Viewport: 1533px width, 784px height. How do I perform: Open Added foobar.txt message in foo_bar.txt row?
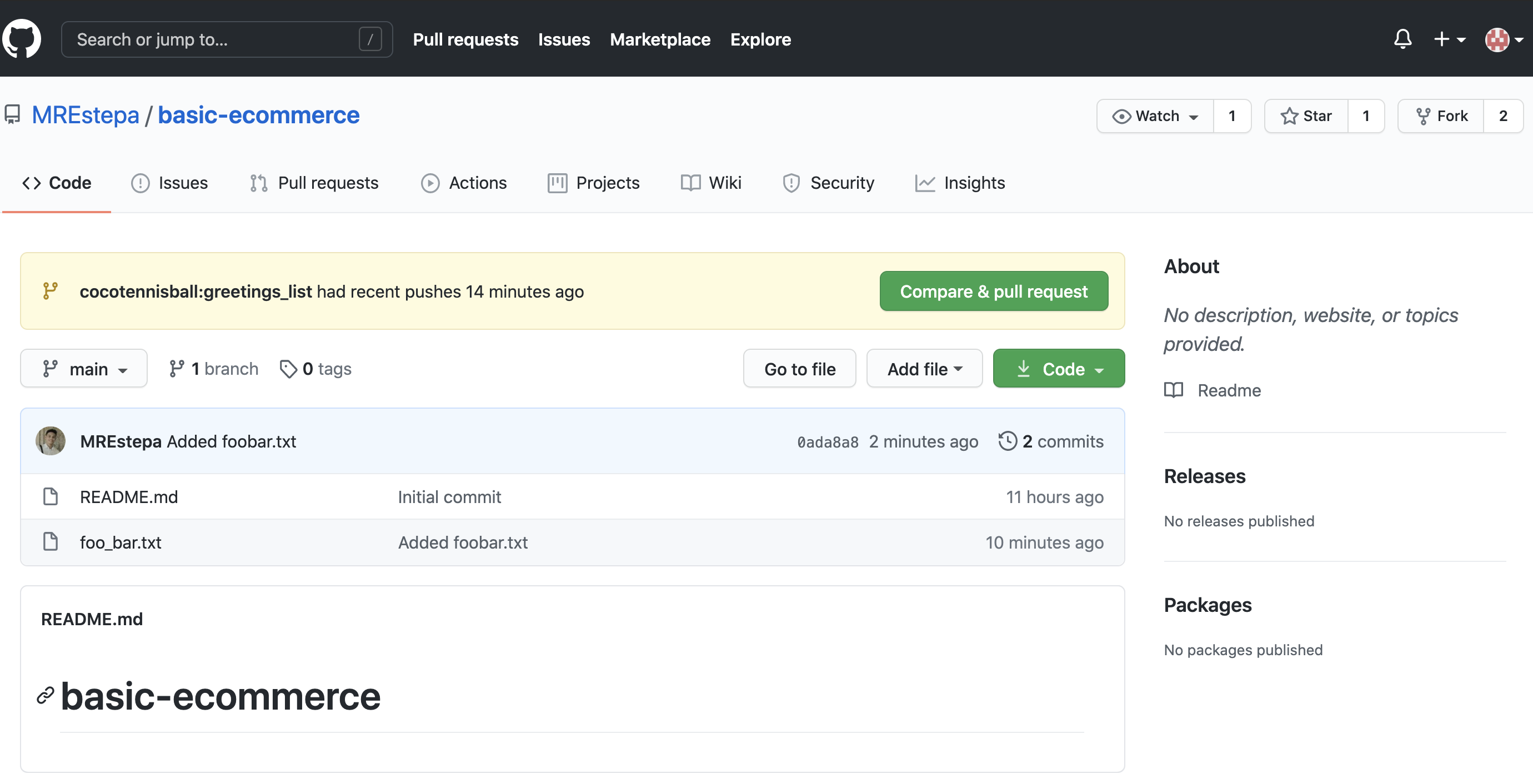coord(463,542)
